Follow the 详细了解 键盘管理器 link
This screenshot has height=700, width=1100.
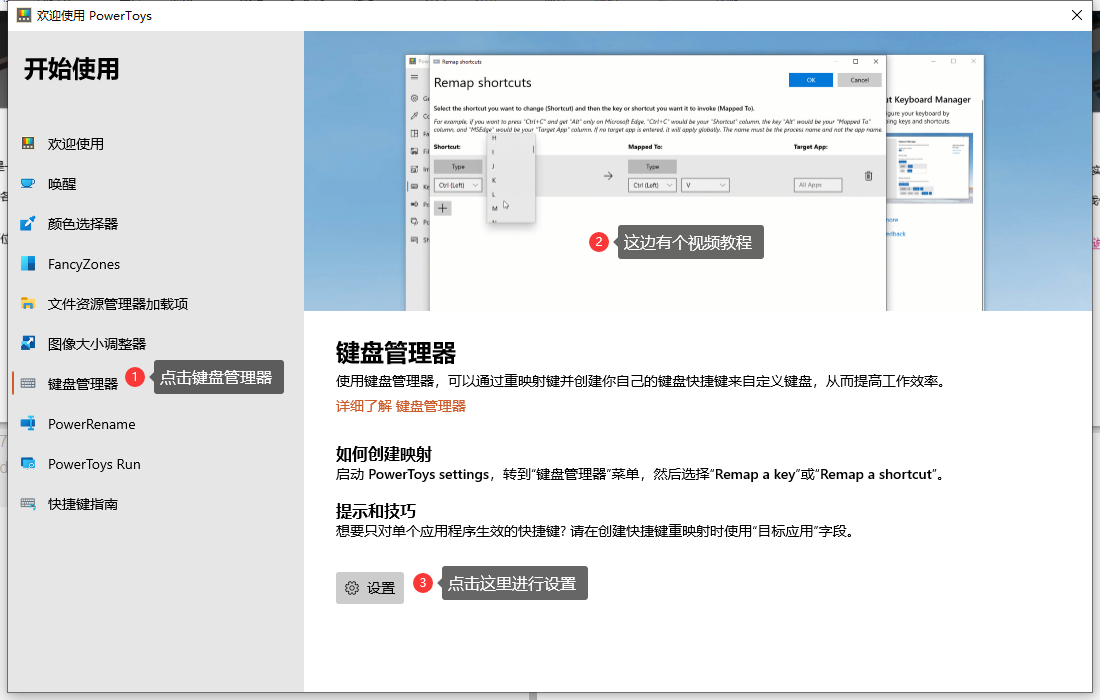[401, 406]
